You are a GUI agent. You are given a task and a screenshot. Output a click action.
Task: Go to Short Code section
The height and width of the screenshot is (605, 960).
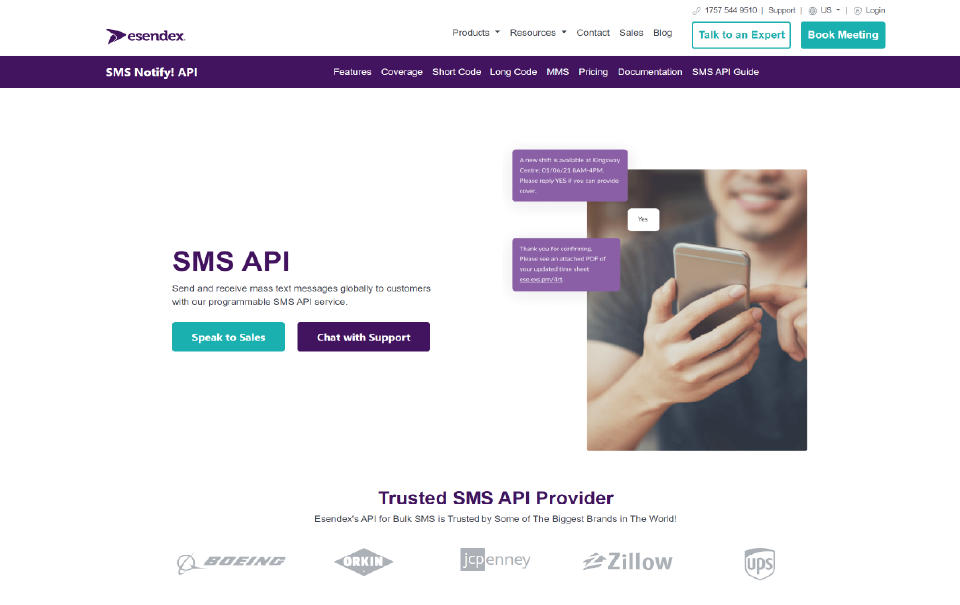coord(457,72)
